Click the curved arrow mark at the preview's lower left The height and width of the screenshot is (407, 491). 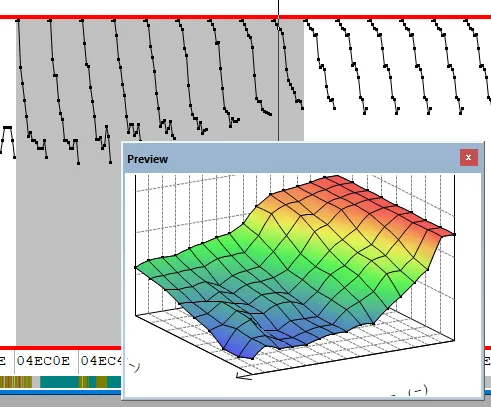[x=134, y=366]
